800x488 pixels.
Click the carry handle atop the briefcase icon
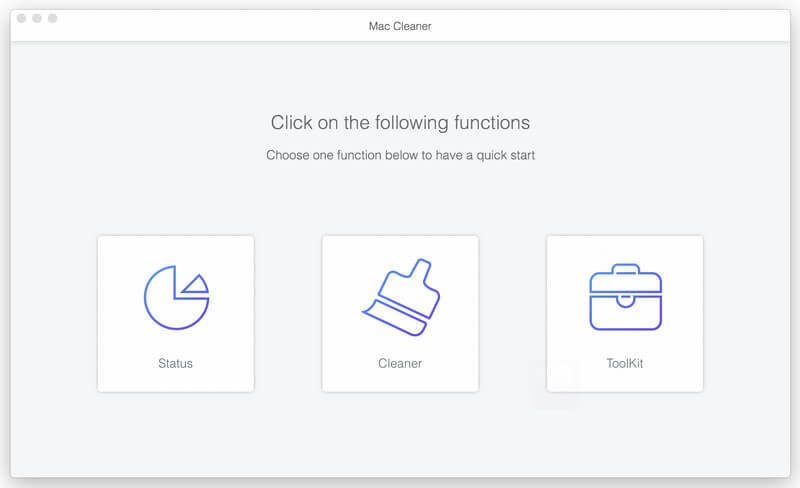click(625, 269)
